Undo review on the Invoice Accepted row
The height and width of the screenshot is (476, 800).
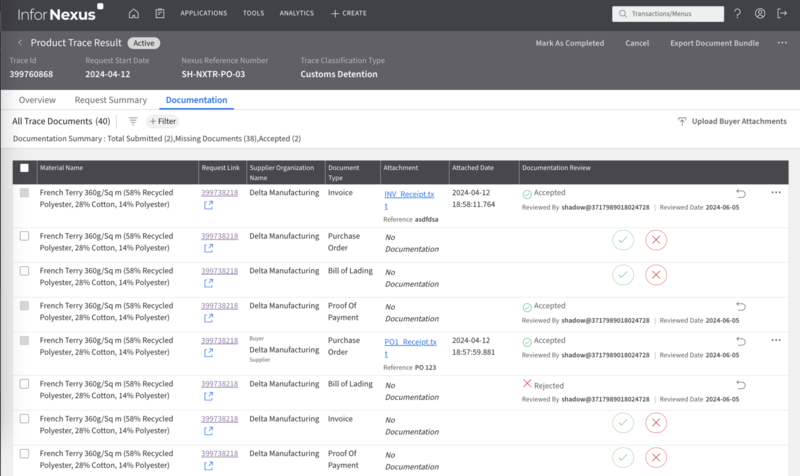point(741,193)
